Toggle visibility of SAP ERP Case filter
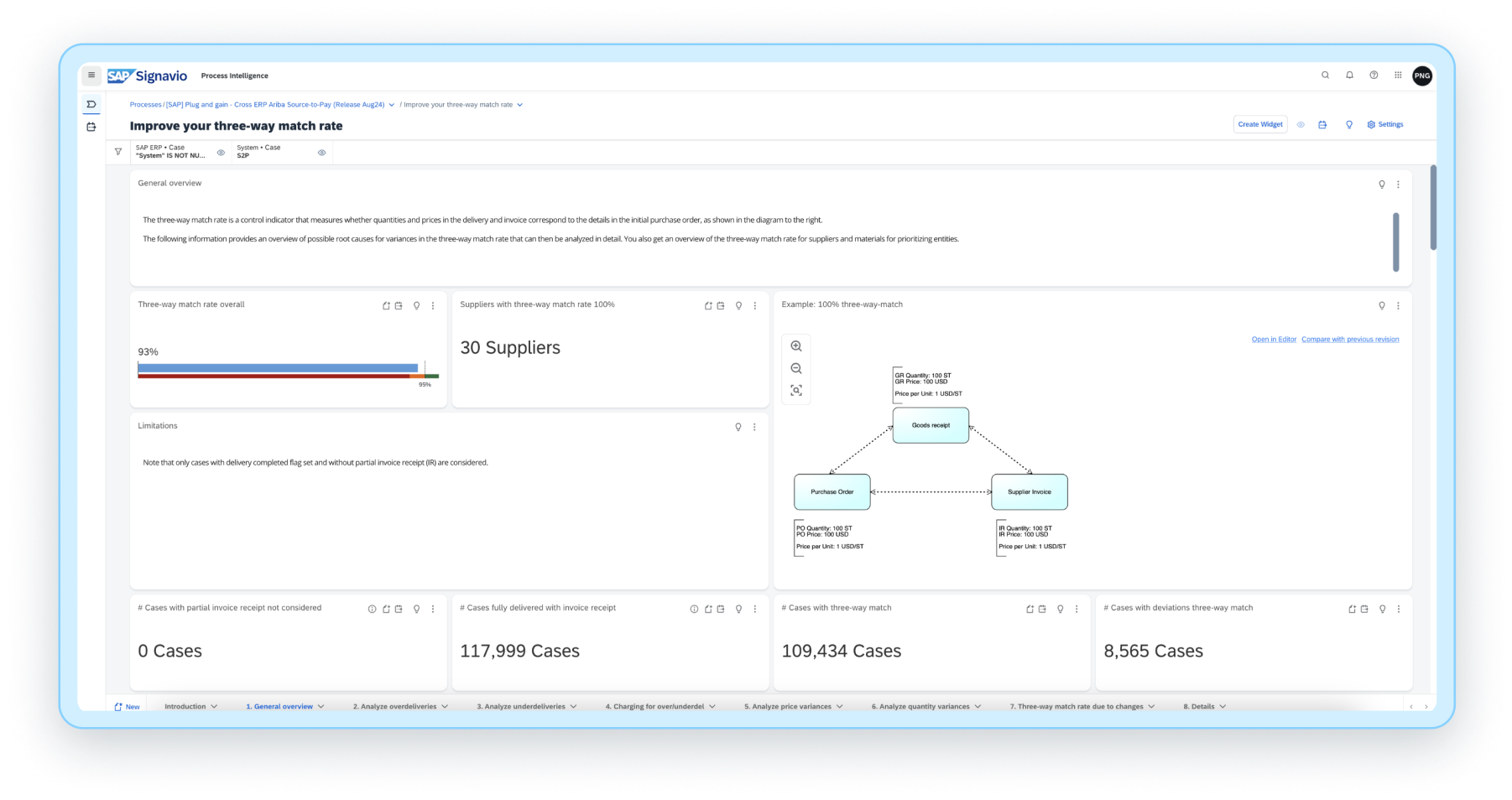 (x=221, y=153)
